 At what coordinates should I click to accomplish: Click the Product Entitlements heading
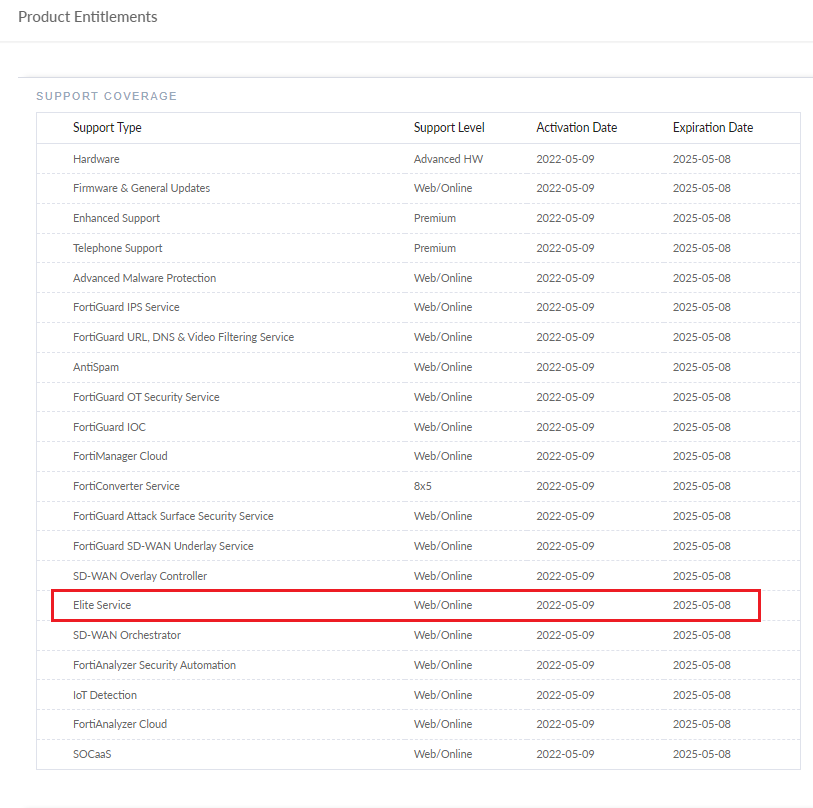click(x=88, y=17)
